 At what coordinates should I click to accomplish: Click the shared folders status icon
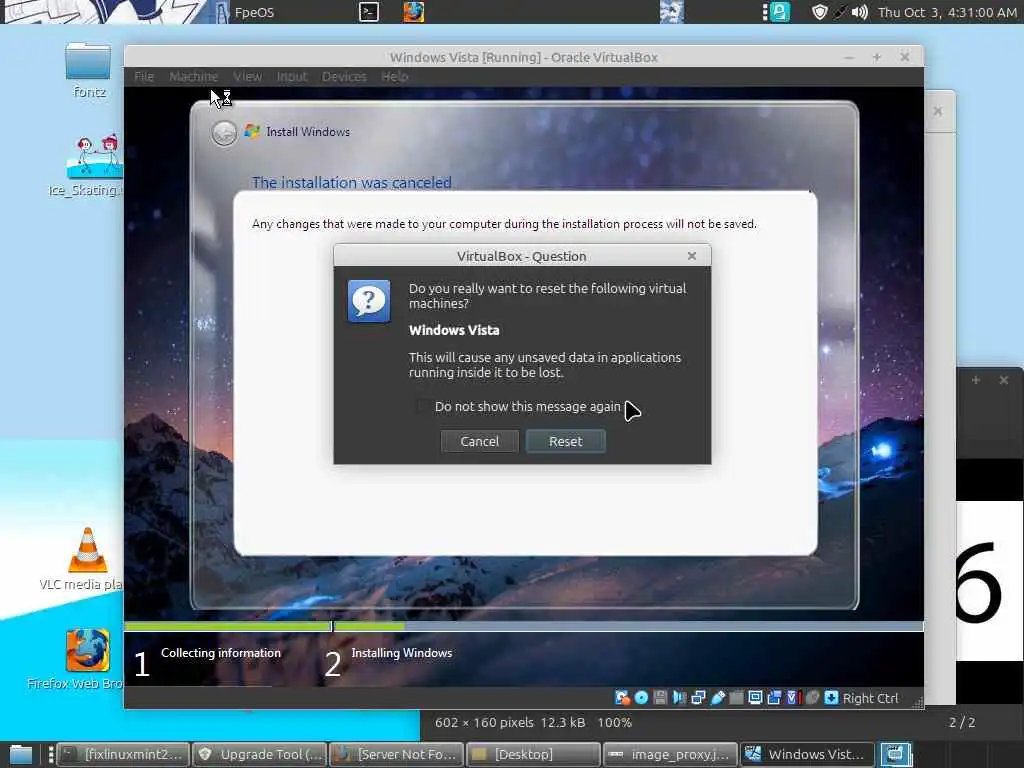(x=736, y=698)
